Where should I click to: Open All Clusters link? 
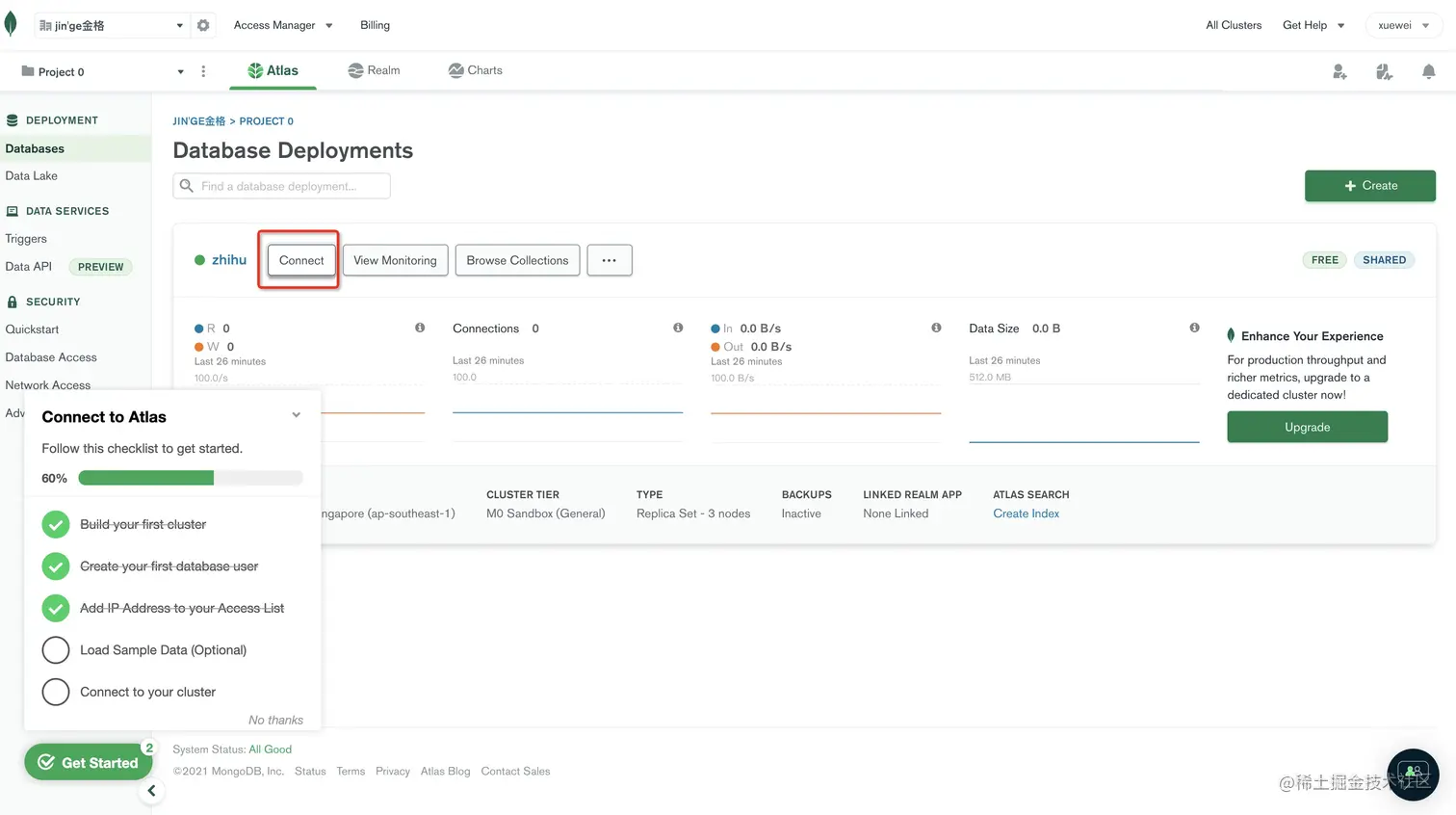[x=1234, y=25]
